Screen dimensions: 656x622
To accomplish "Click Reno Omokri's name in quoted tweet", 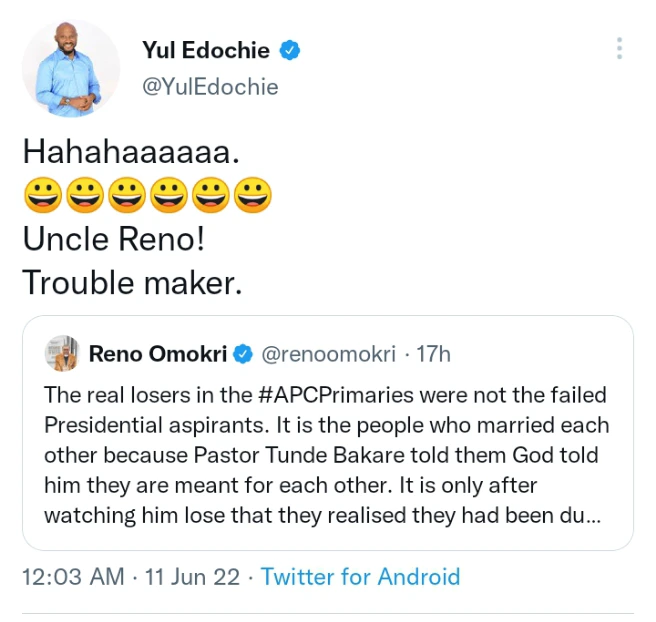I will (159, 354).
